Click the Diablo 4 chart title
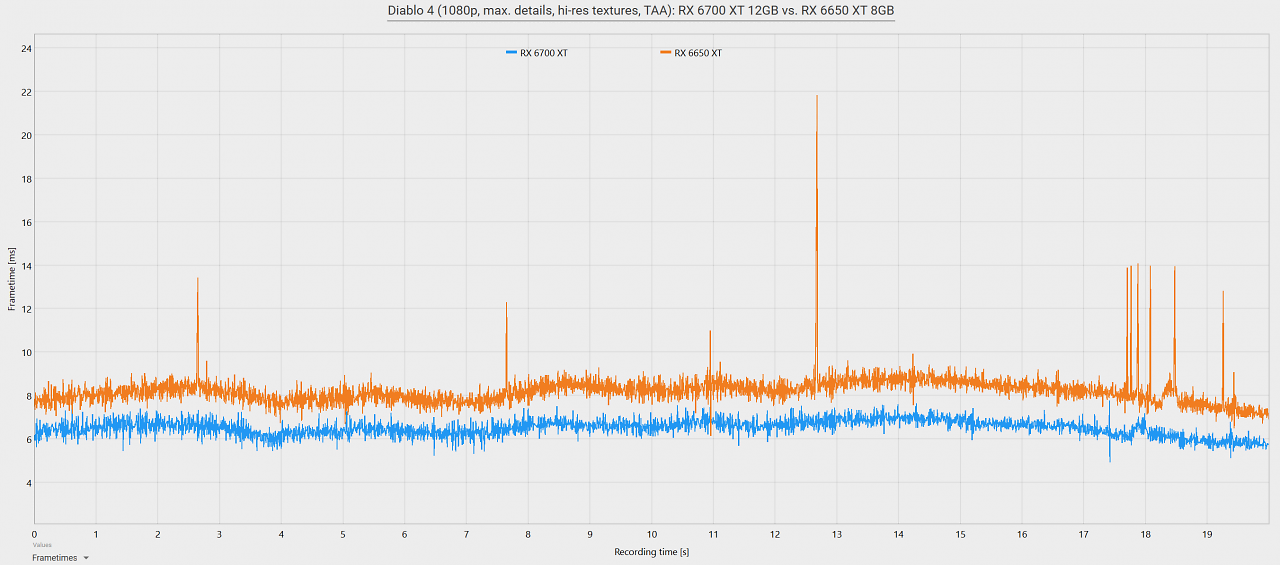The width and height of the screenshot is (1280, 565). tap(641, 11)
